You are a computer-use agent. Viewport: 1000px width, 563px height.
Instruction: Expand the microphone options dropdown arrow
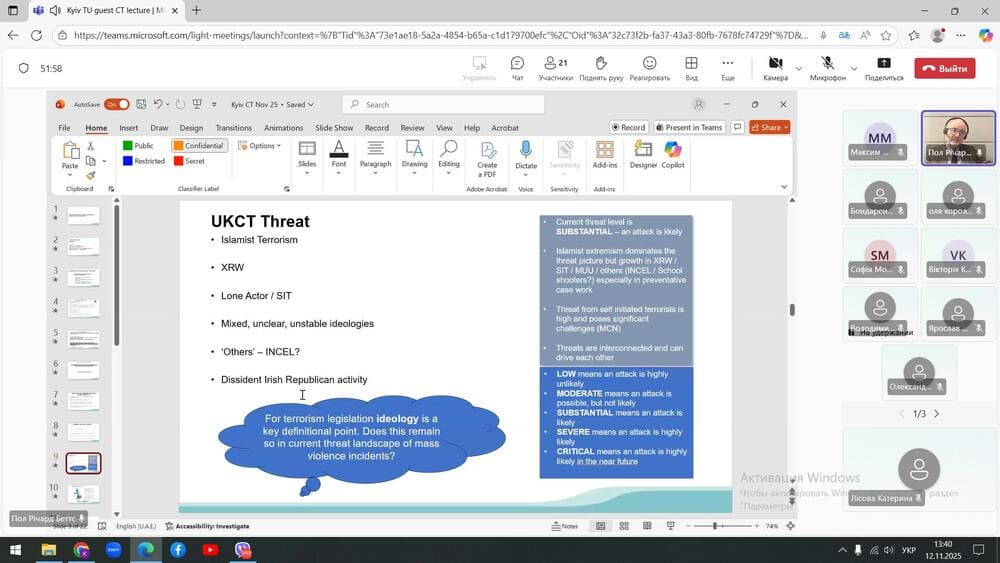[853, 68]
